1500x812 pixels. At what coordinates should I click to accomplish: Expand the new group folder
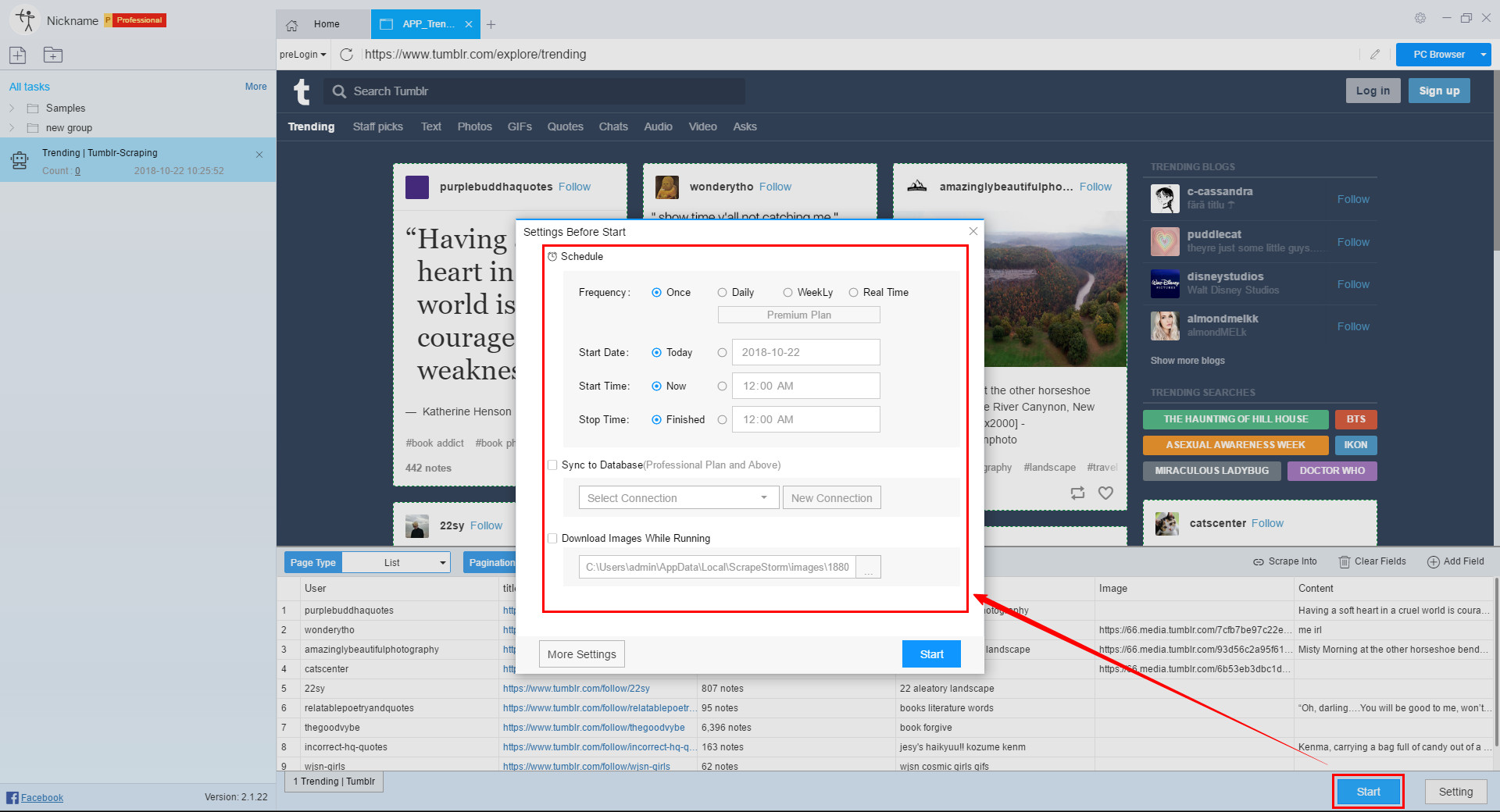tap(12, 128)
